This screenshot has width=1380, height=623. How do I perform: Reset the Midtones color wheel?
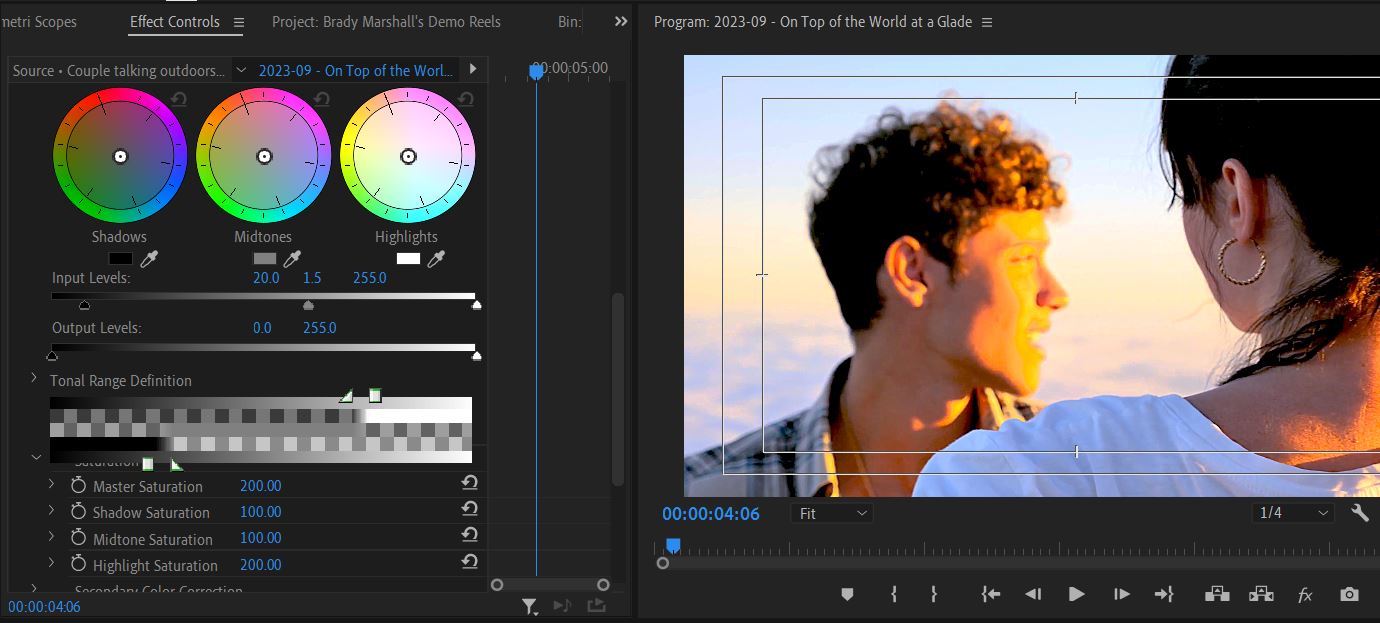tap(322, 99)
